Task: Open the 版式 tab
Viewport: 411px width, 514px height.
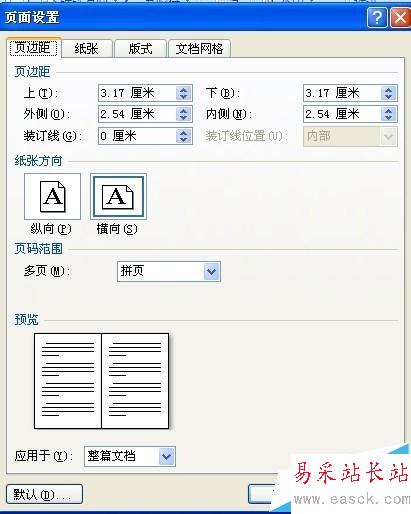Action: pos(140,49)
